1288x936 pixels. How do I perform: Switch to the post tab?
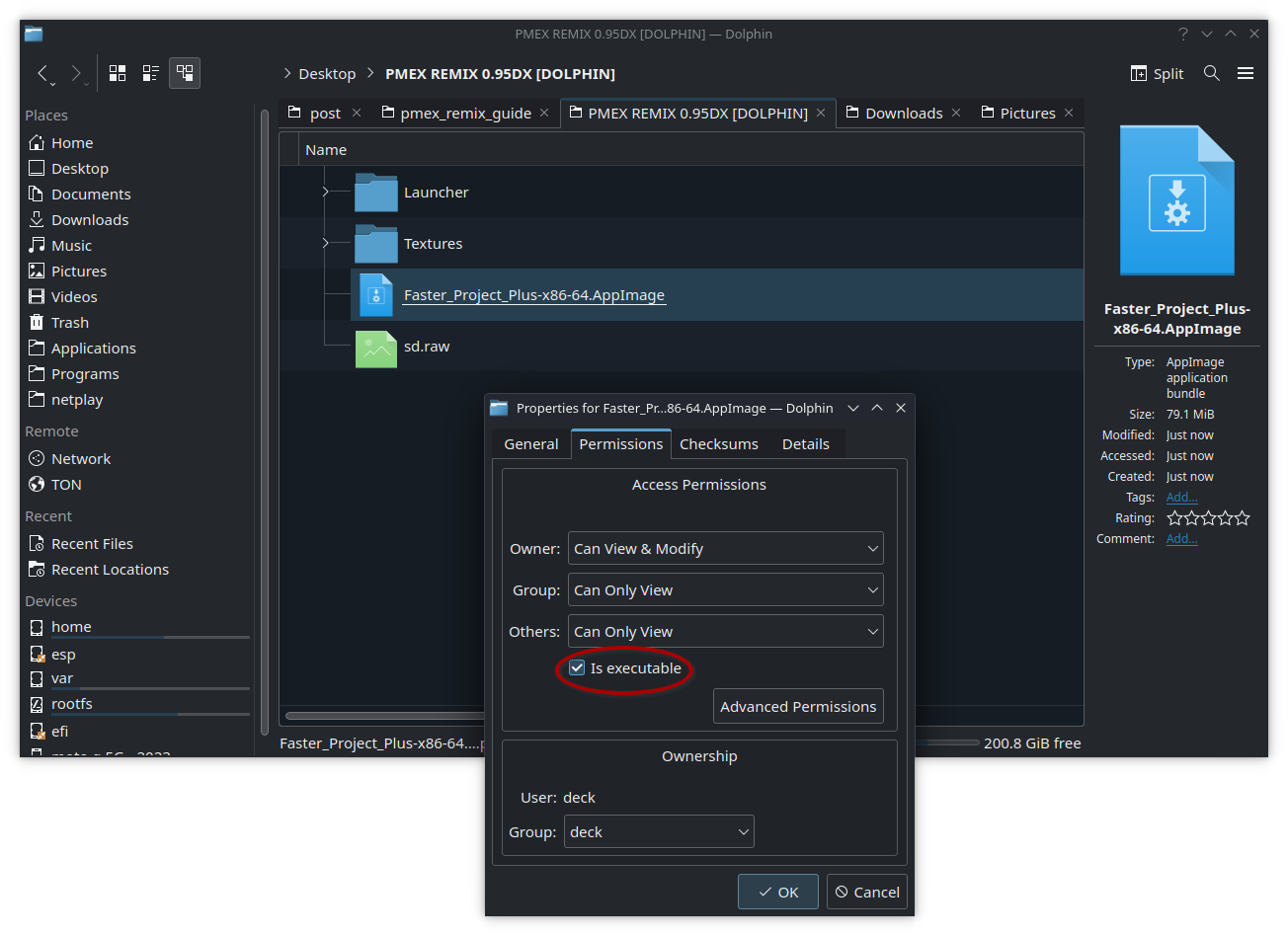[x=325, y=113]
